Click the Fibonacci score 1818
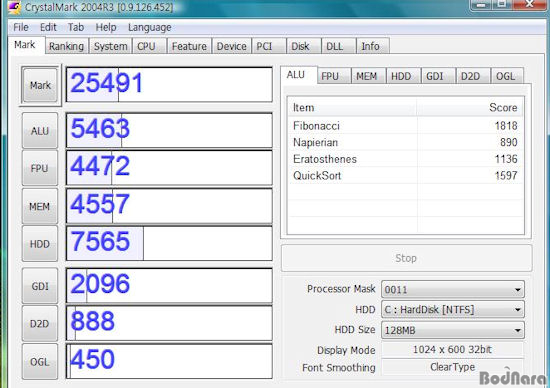 506,126
